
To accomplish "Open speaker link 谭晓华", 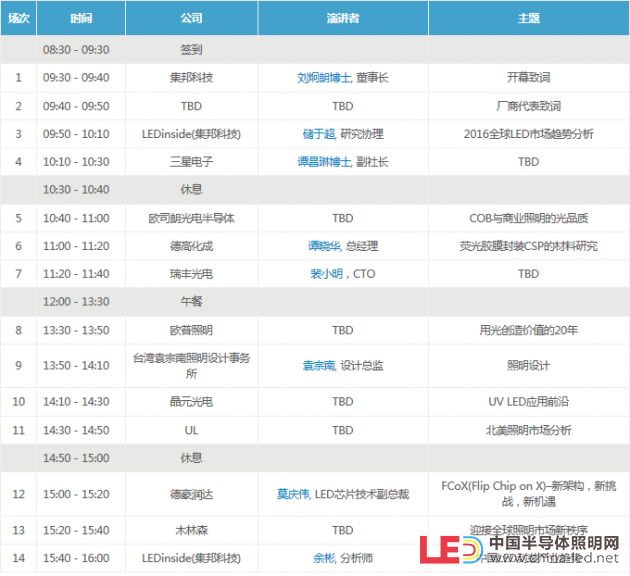I will click(324, 246).
